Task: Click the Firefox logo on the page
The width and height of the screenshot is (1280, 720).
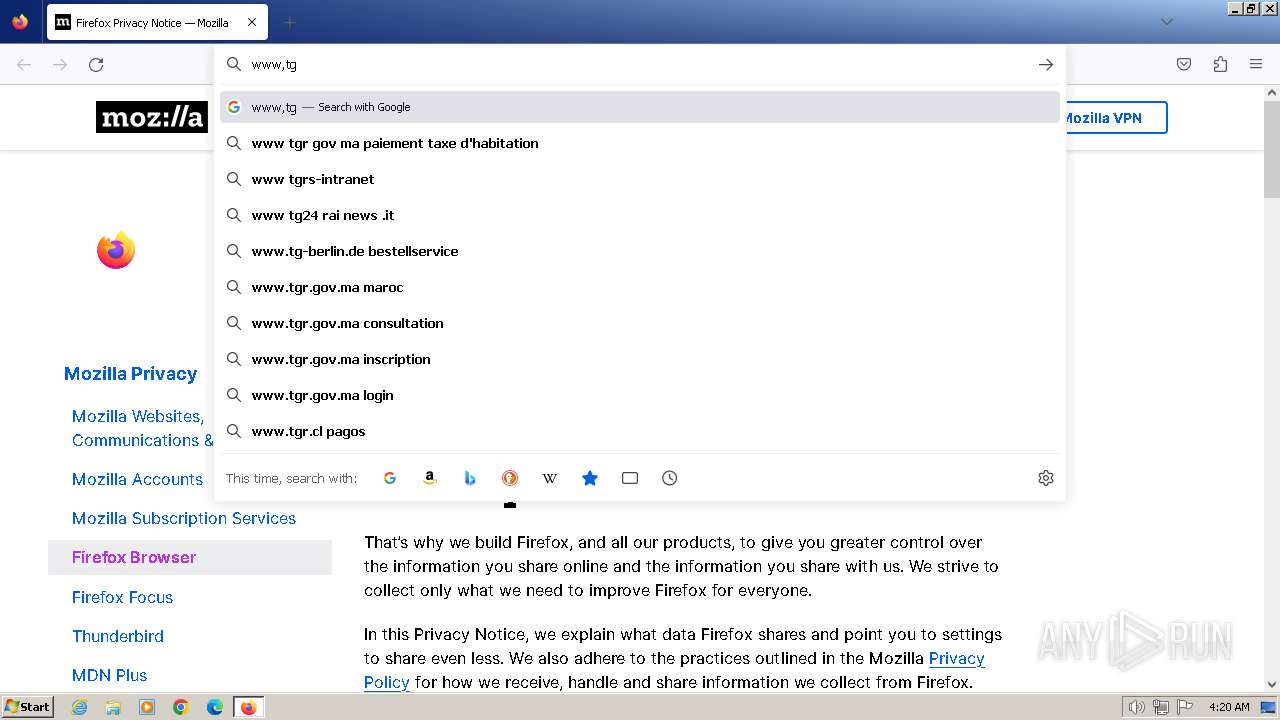Action: pos(116,250)
